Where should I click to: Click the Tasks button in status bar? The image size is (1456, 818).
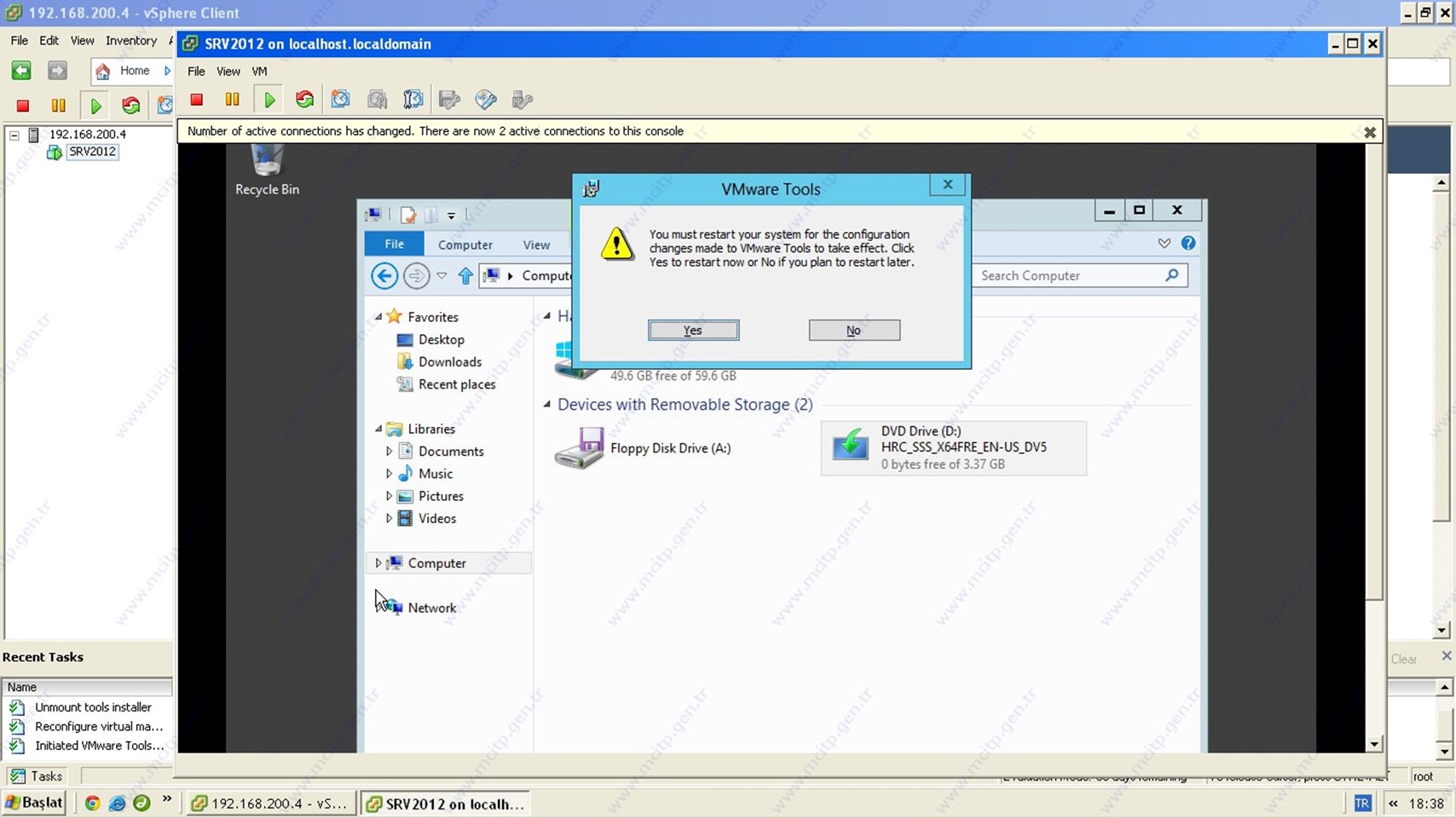coord(37,776)
